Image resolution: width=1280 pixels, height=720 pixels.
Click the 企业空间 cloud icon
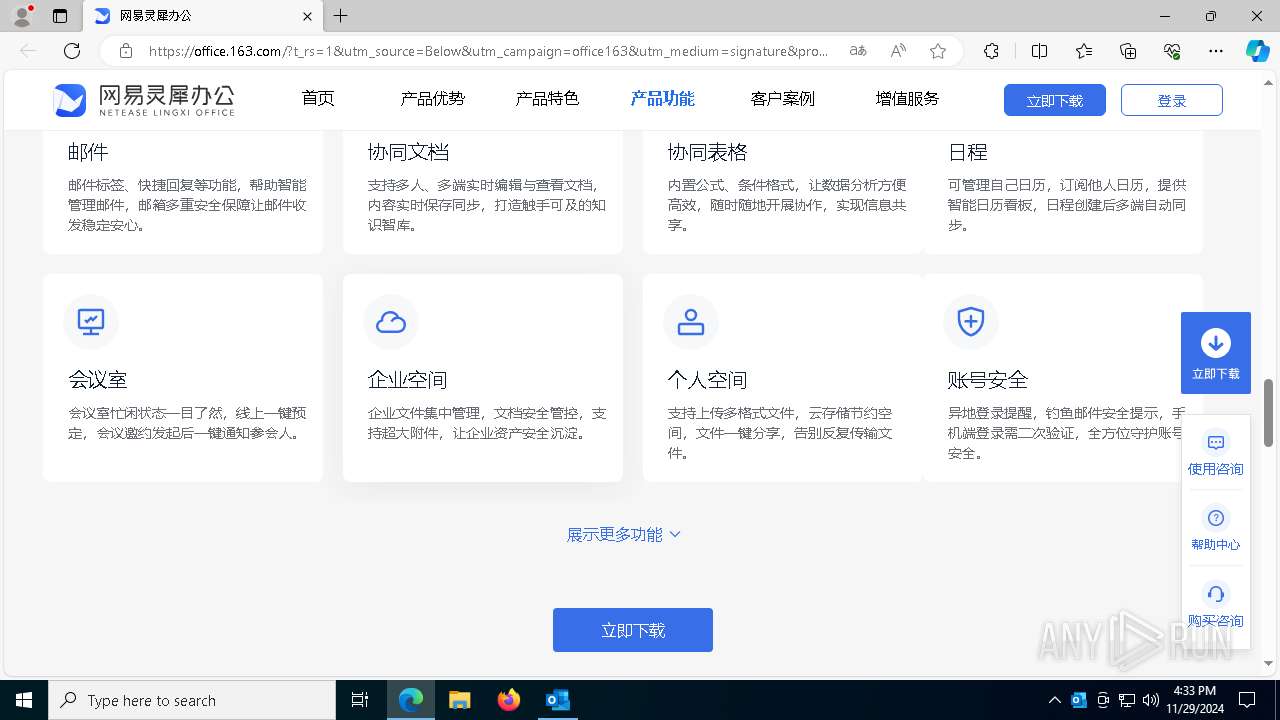point(391,322)
